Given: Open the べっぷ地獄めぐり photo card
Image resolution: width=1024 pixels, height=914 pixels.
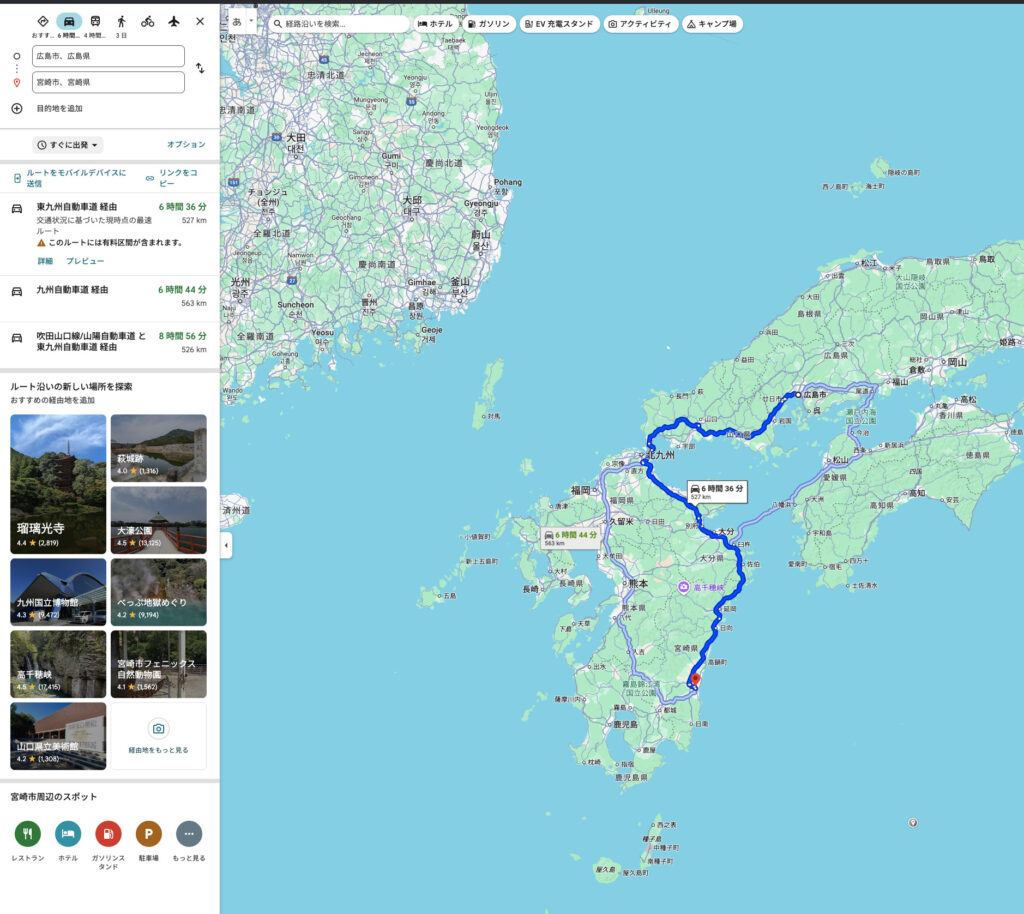Looking at the screenshot, I should (x=159, y=591).
